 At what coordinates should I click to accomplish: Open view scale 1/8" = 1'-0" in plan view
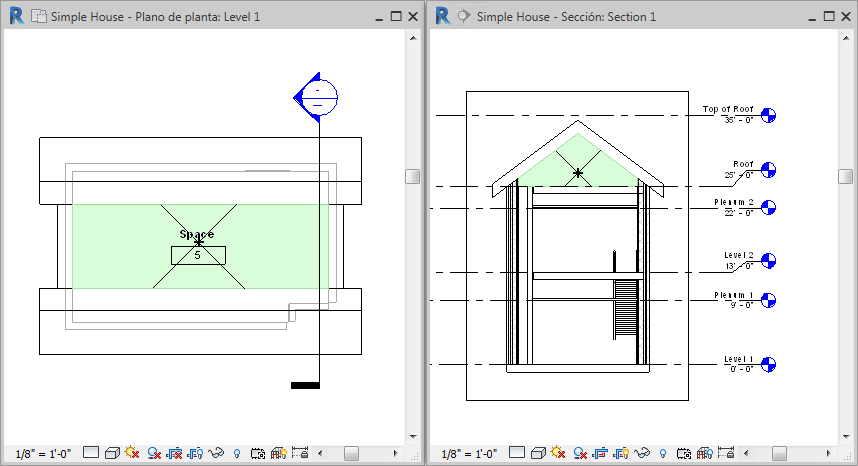43,454
